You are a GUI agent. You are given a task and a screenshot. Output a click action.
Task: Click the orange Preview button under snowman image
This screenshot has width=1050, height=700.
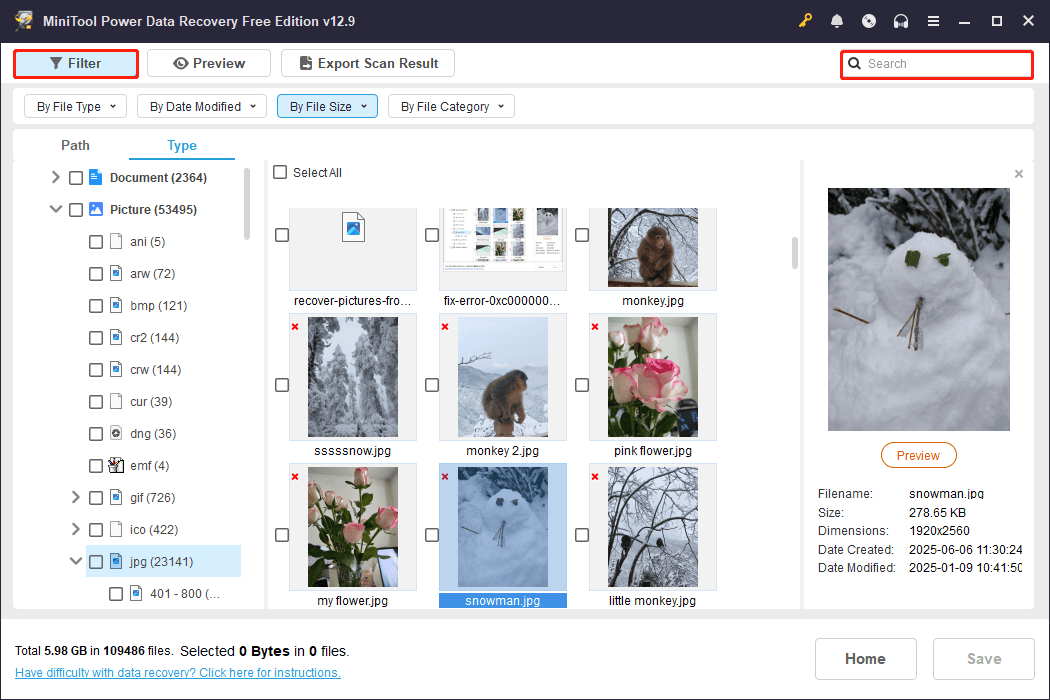918,456
